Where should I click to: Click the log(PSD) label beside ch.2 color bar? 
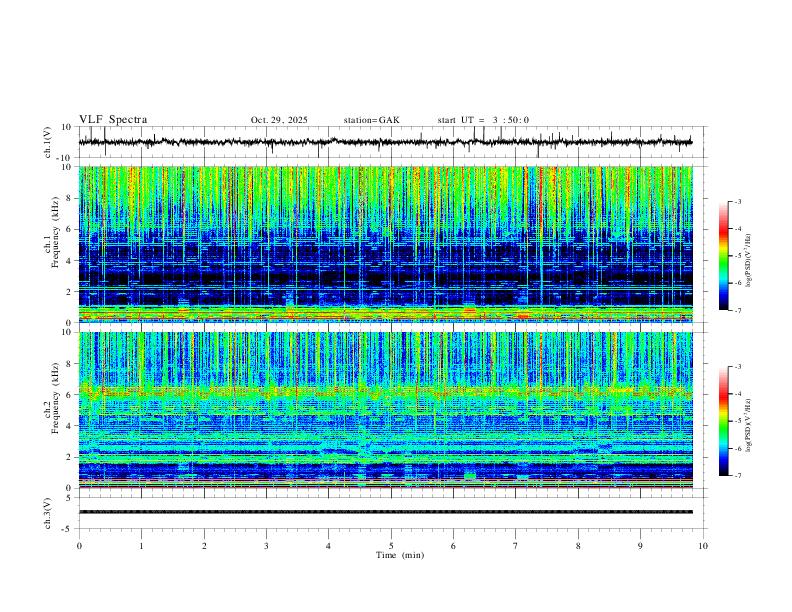tap(748, 426)
